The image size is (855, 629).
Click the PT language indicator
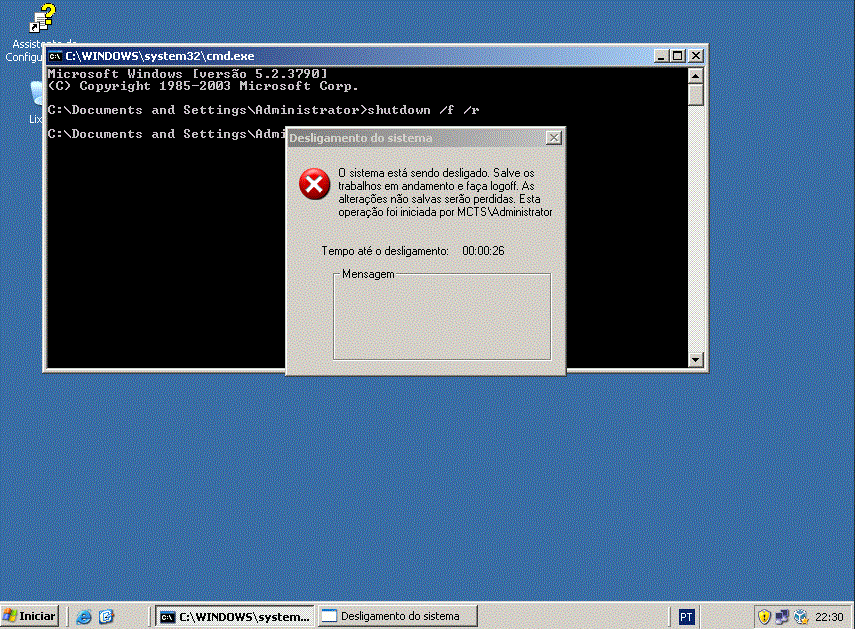click(x=687, y=617)
